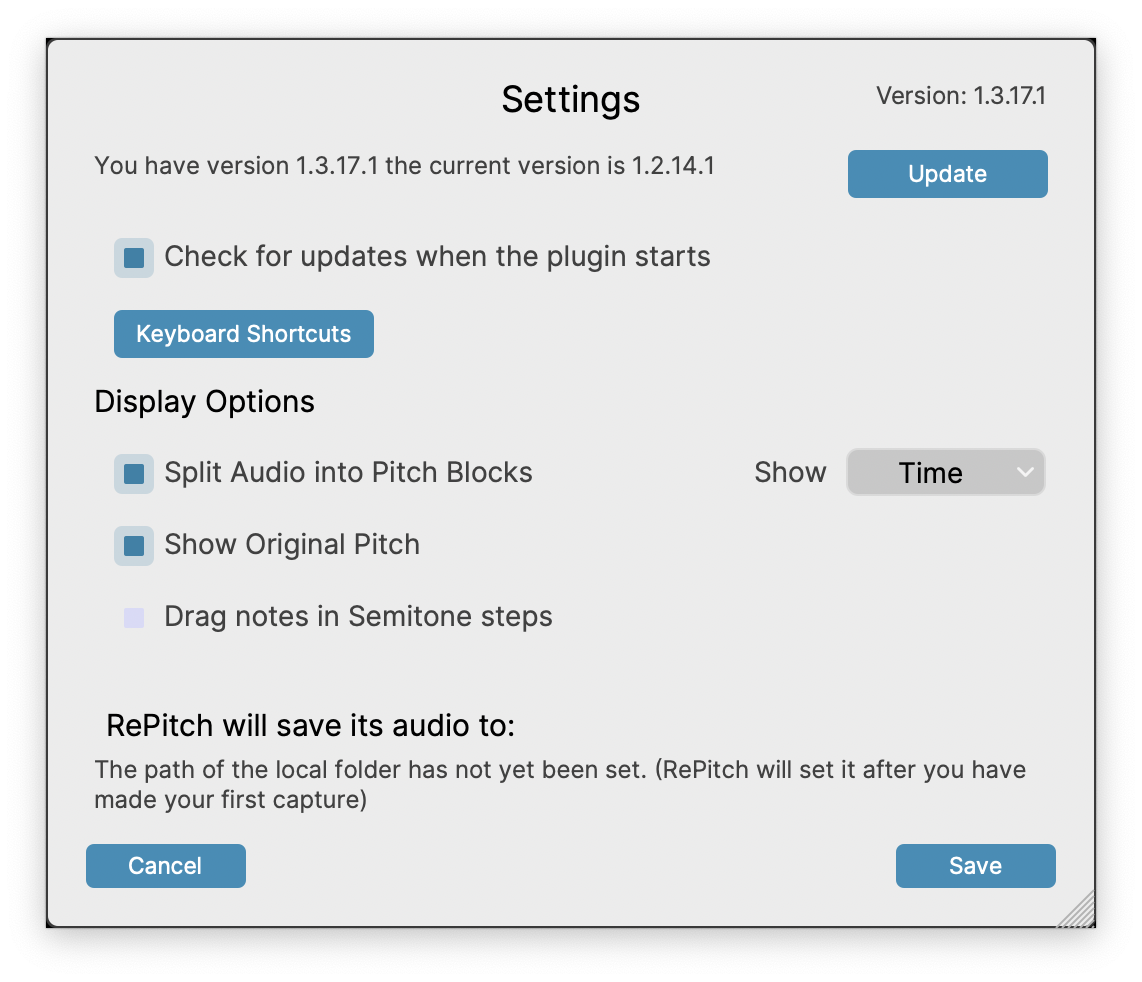Click the Update button
The width and height of the screenshot is (1142, 982).
coord(947,174)
